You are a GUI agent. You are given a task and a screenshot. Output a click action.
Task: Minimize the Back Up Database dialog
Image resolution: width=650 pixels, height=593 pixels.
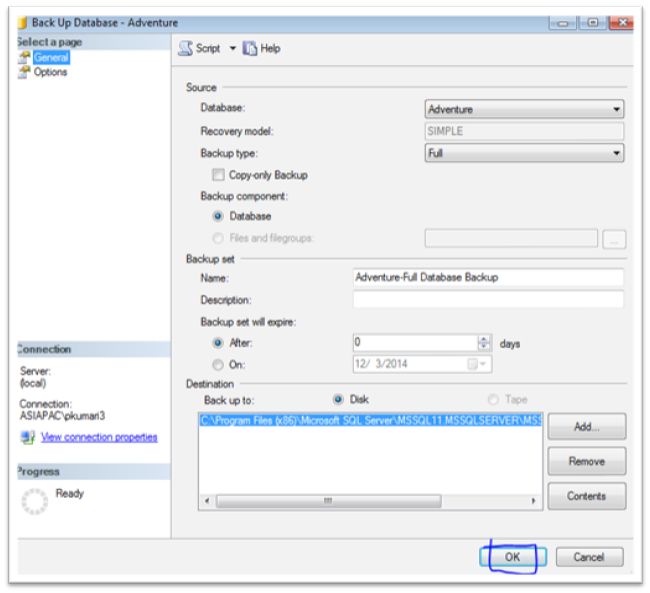(563, 23)
